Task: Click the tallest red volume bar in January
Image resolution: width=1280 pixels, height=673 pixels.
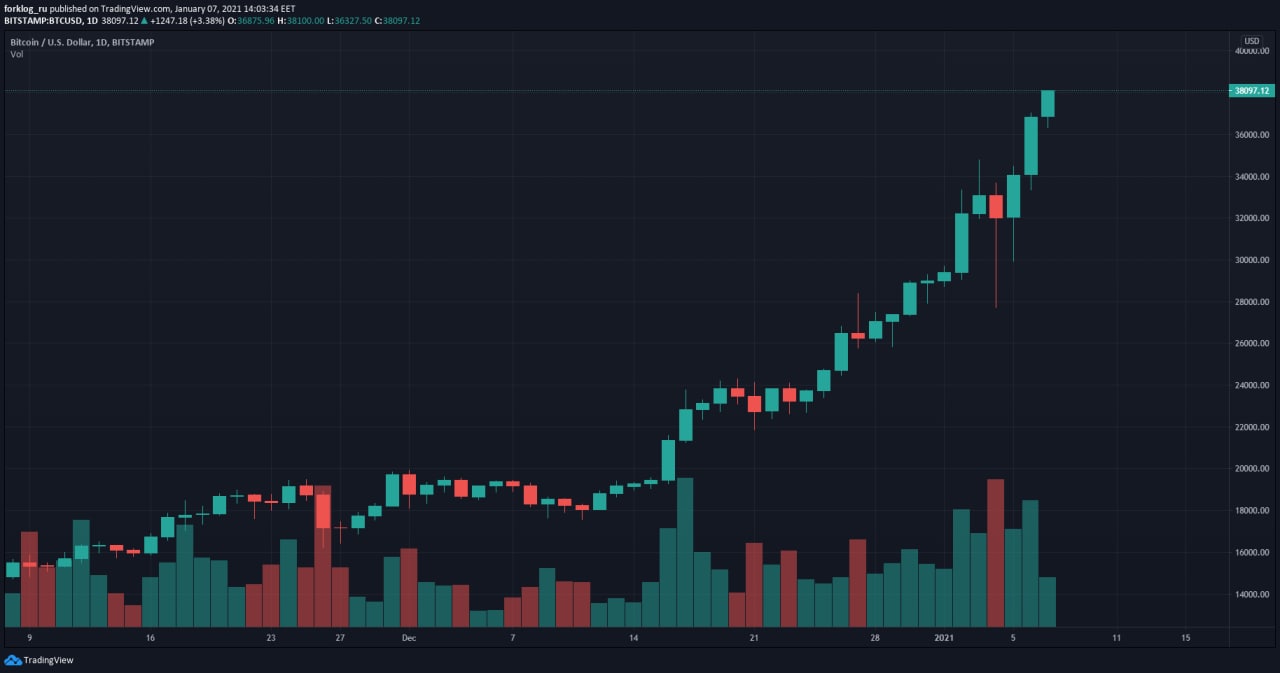Action: coord(995,553)
